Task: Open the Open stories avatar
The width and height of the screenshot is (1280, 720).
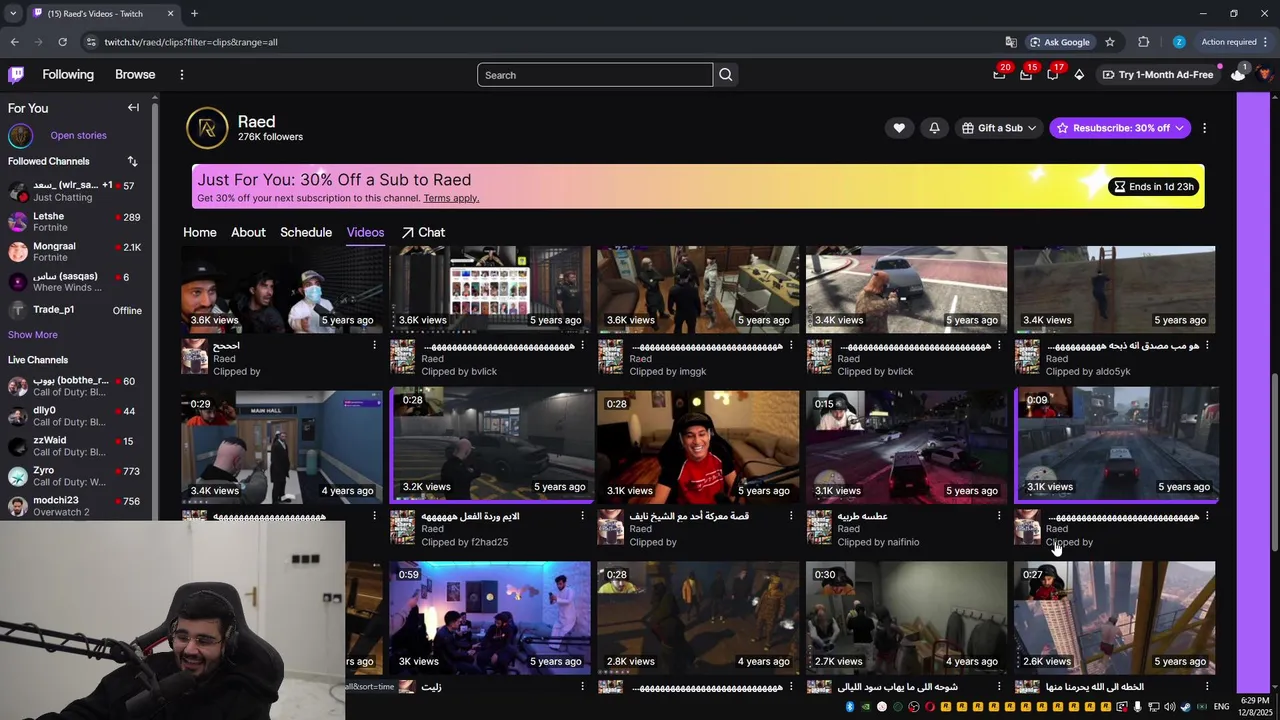Action: click(x=20, y=136)
